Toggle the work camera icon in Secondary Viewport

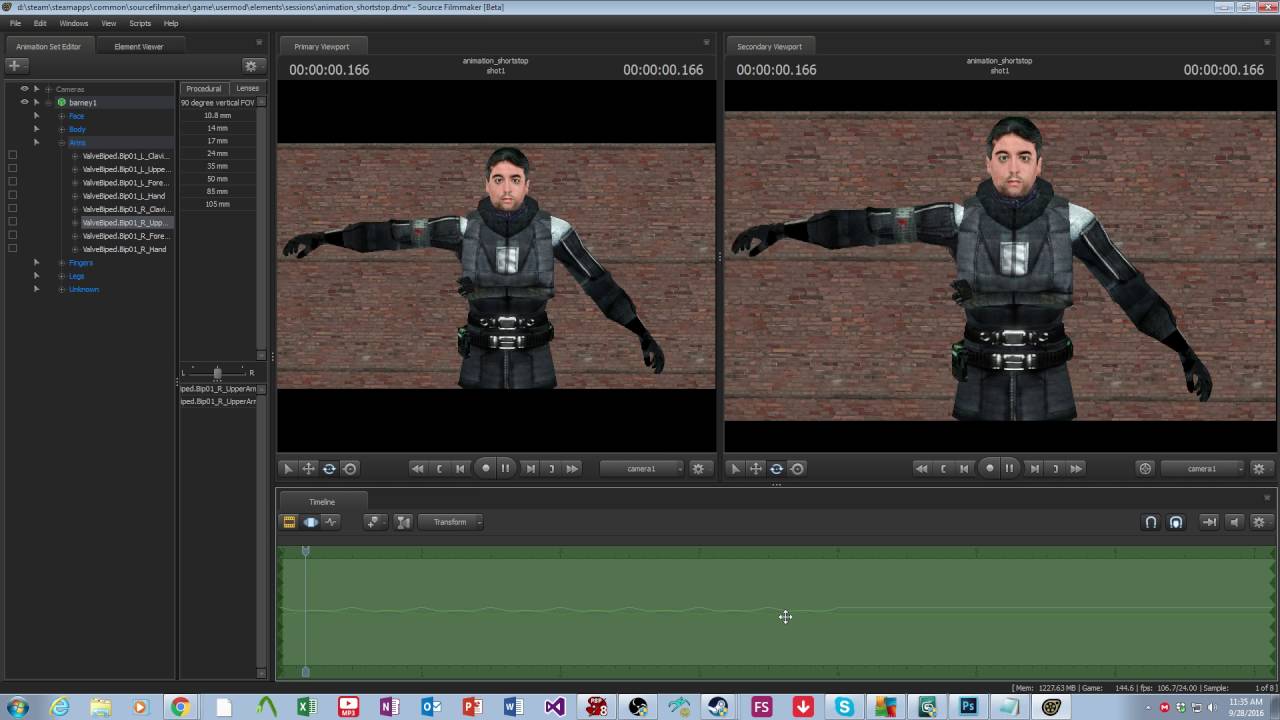[x=1146, y=468]
